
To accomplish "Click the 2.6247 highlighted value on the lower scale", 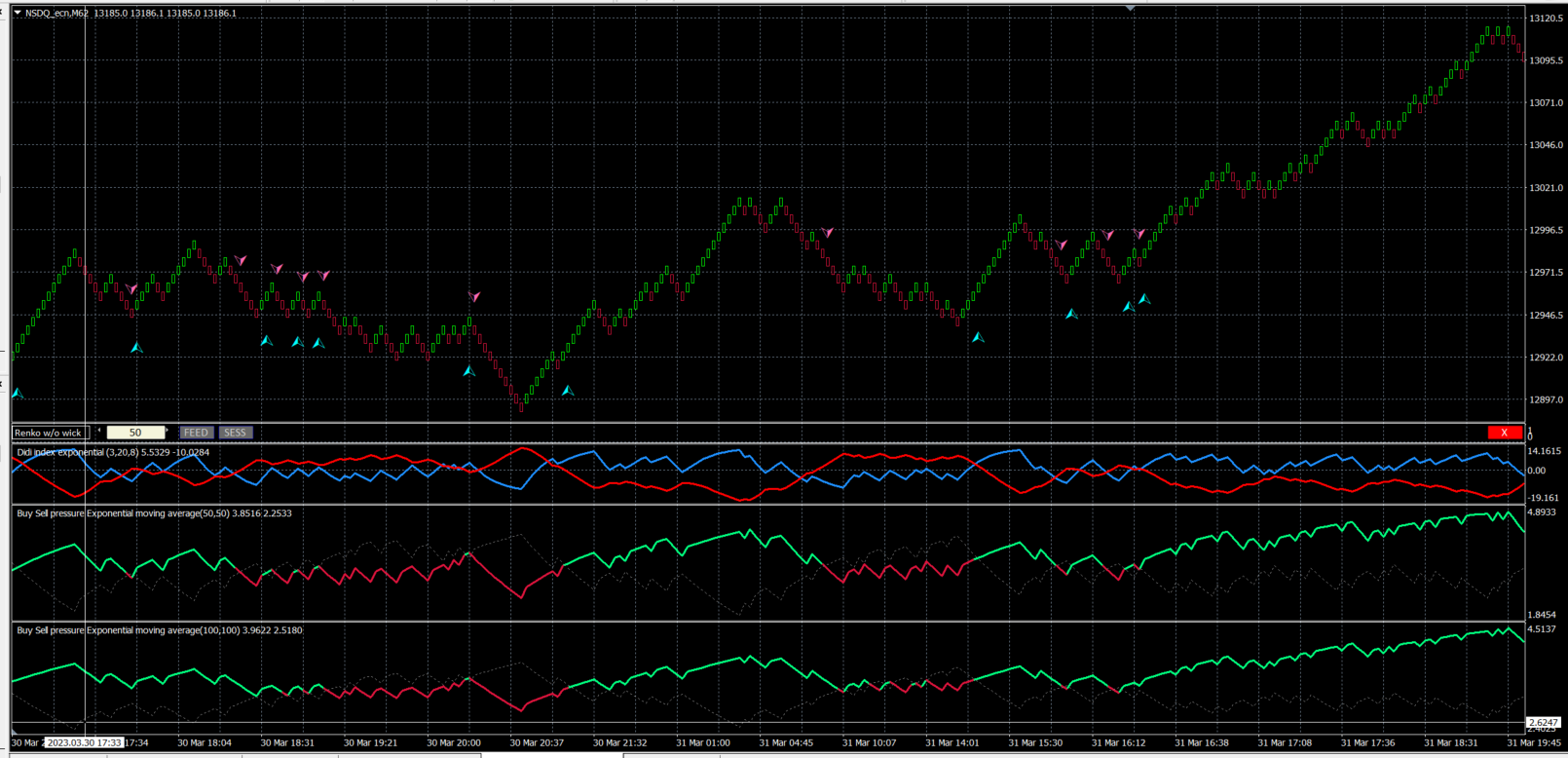I will pyautogui.click(x=1542, y=723).
